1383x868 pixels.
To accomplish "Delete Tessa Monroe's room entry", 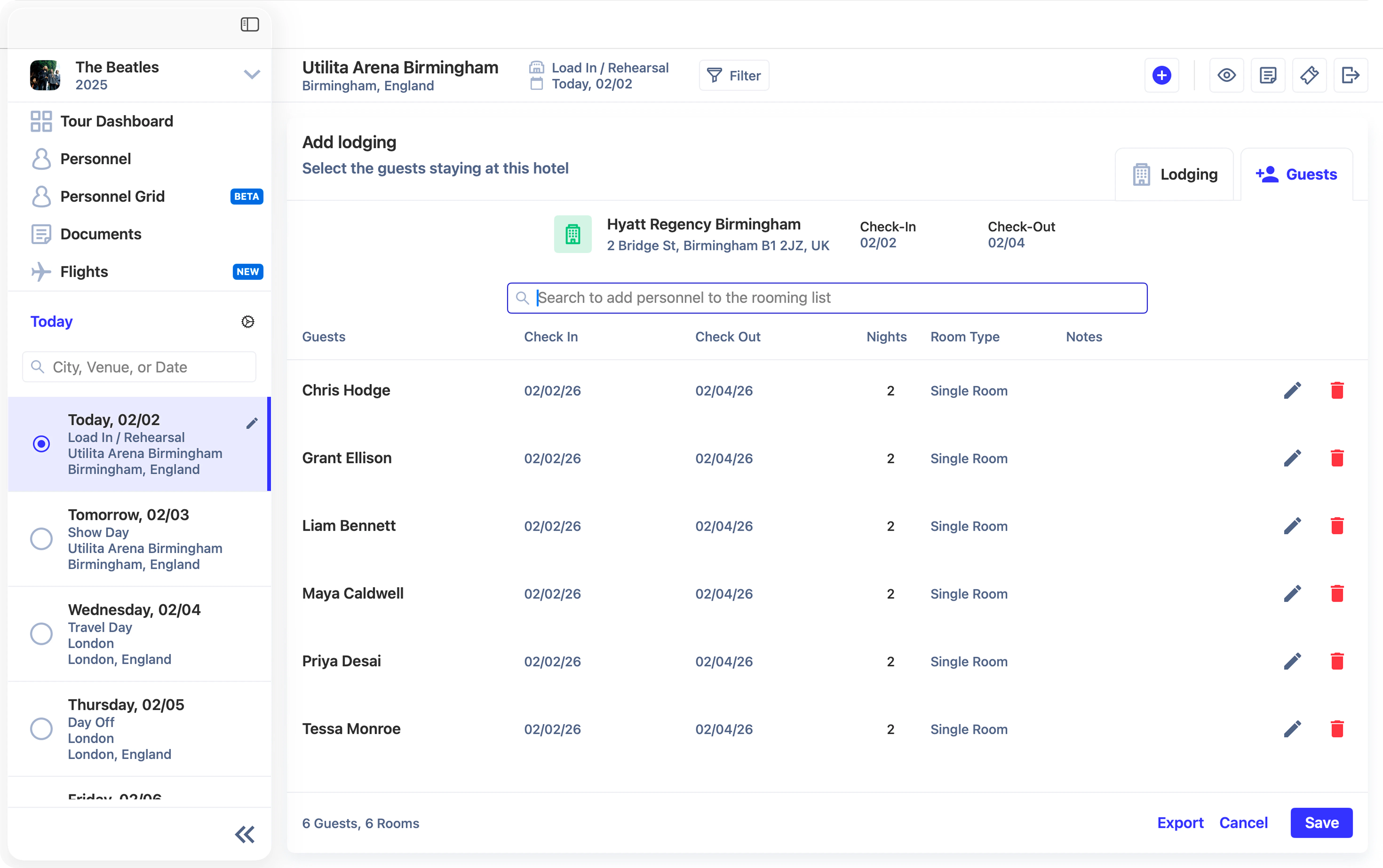I will pyautogui.click(x=1337, y=729).
